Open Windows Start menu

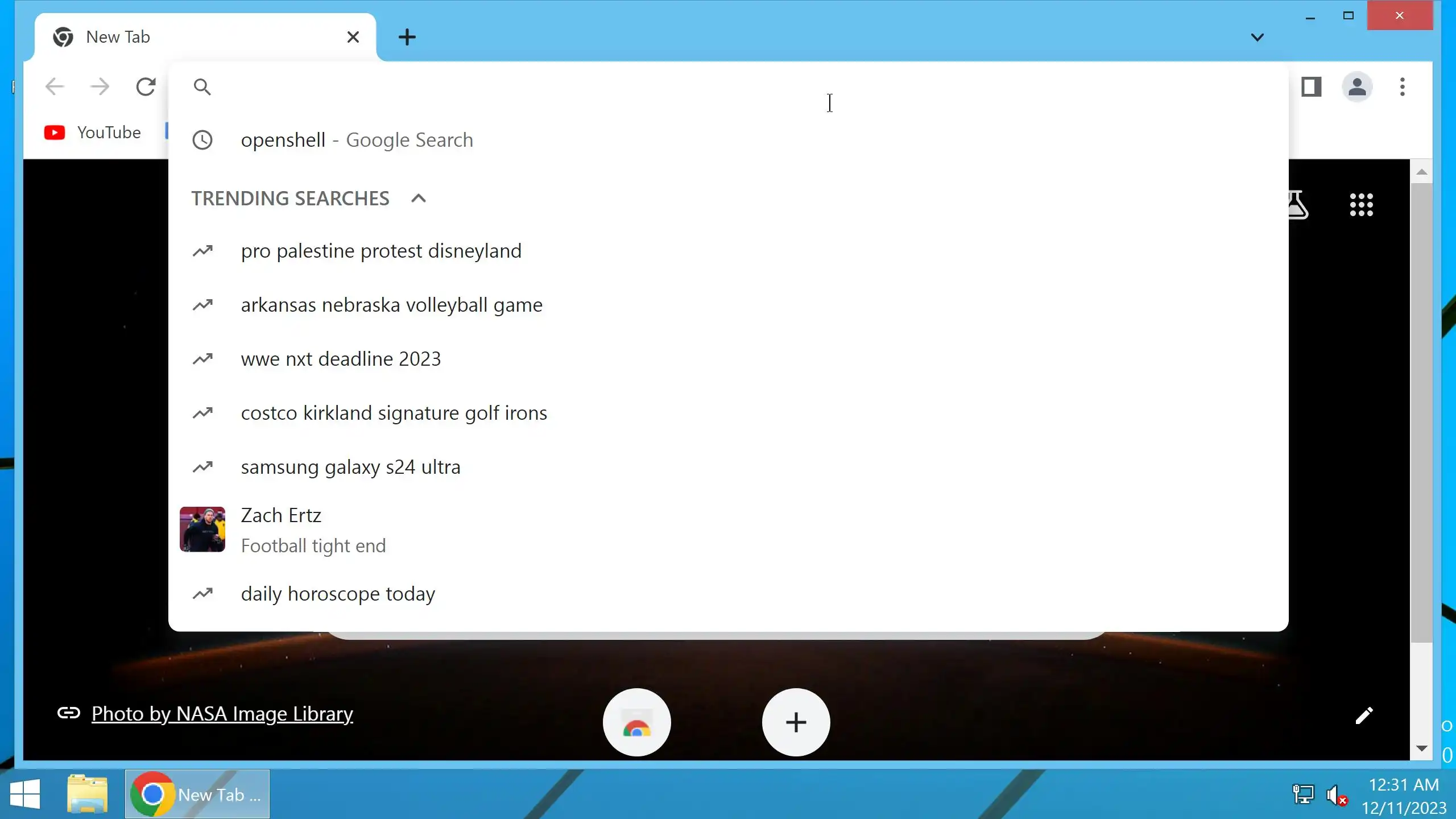pyautogui.click(x=25, y=794)
